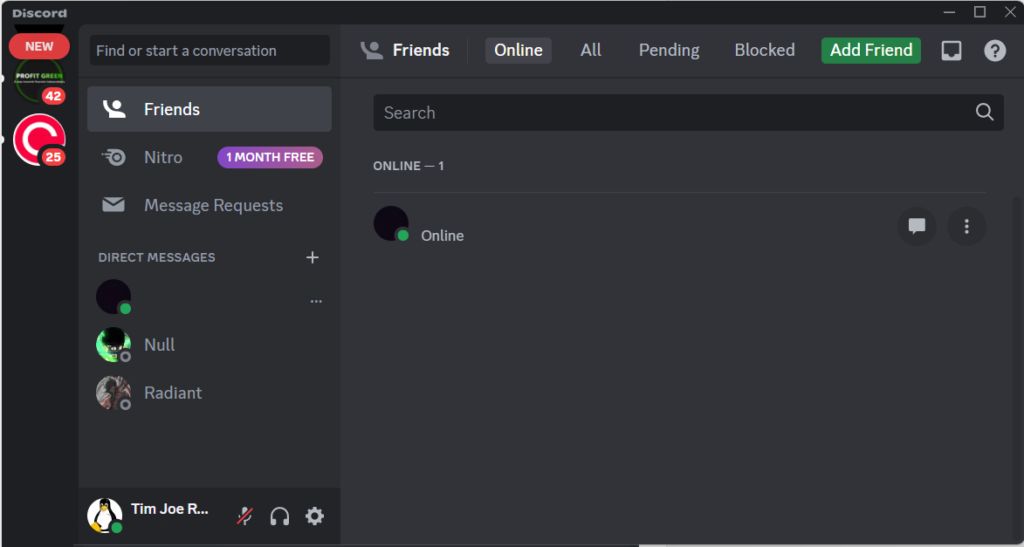
Task: Create a DM with the plus icon
Action: click(x=312, y=257)
